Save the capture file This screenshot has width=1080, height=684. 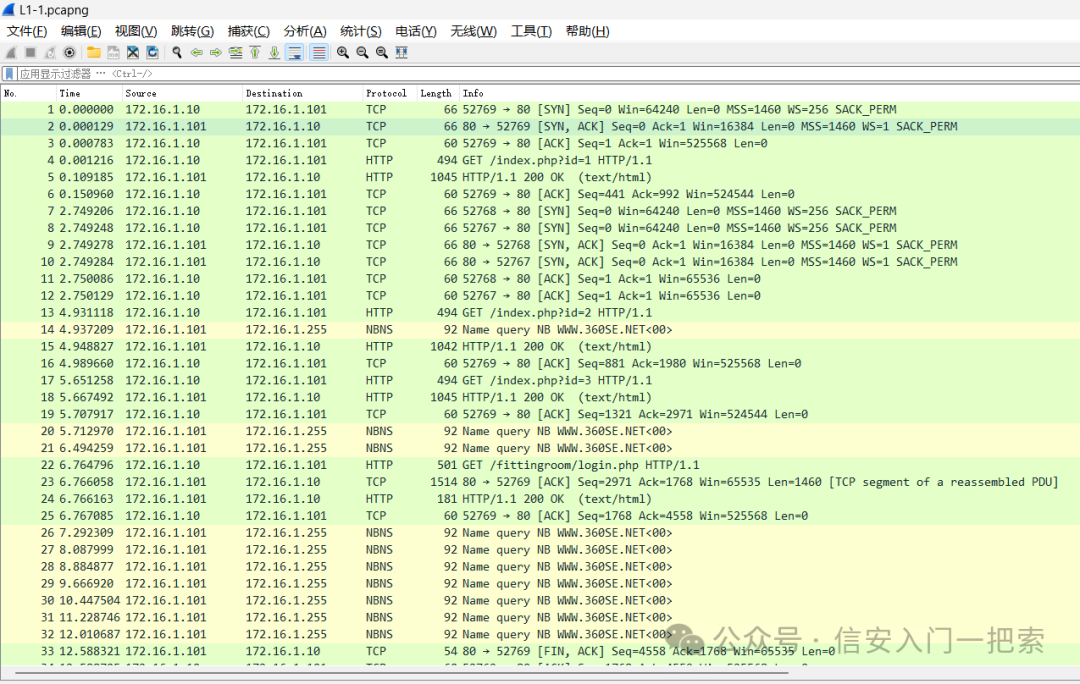pyautogui.click(x=113, y=52)
